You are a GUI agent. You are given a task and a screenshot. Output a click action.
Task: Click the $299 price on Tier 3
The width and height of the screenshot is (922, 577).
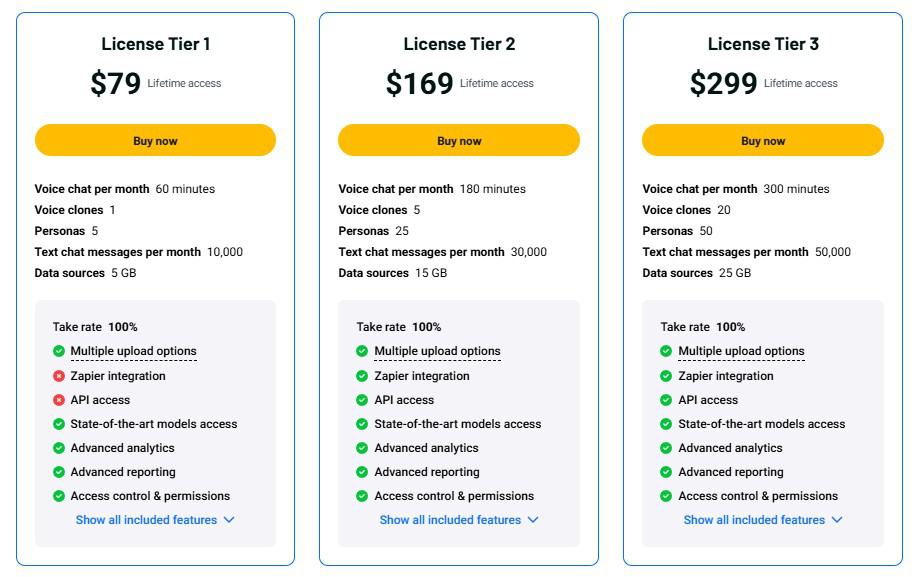point(723,84)
